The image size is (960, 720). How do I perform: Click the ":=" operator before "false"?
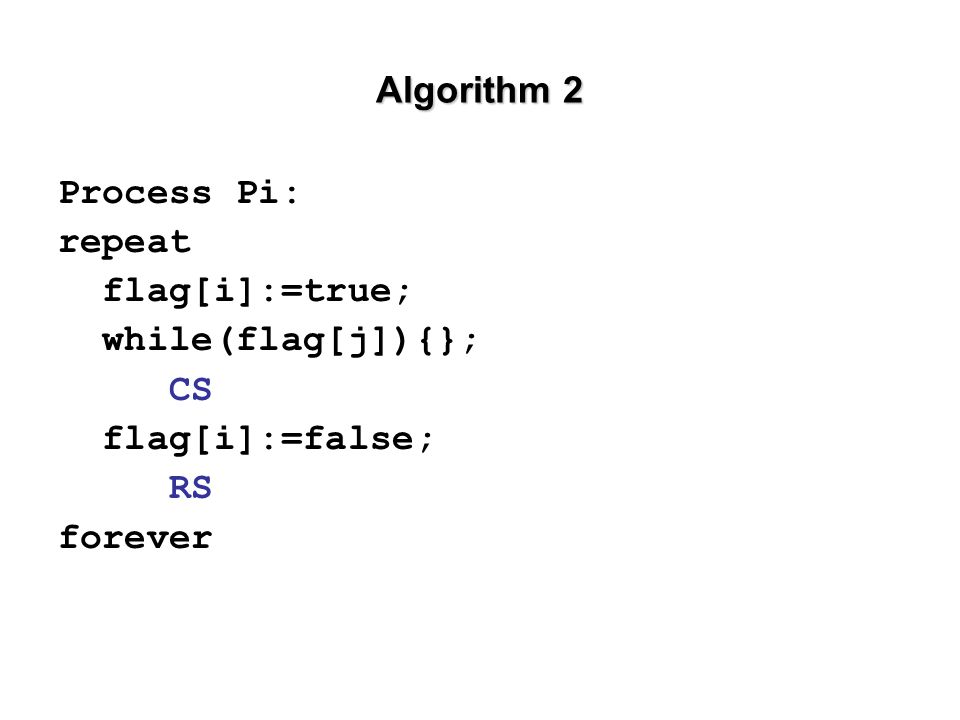tap(282, 440)
